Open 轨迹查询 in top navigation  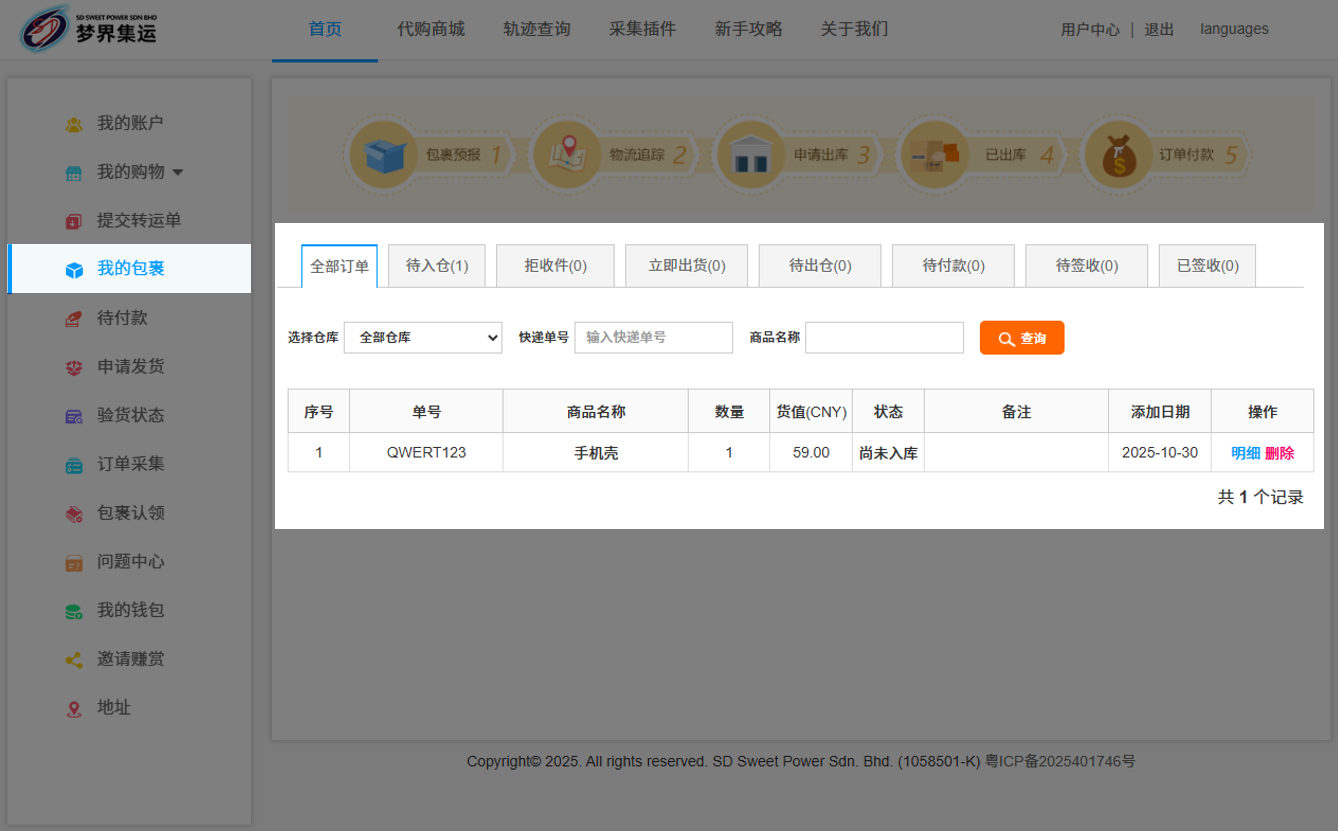click(x=537, y=29)
